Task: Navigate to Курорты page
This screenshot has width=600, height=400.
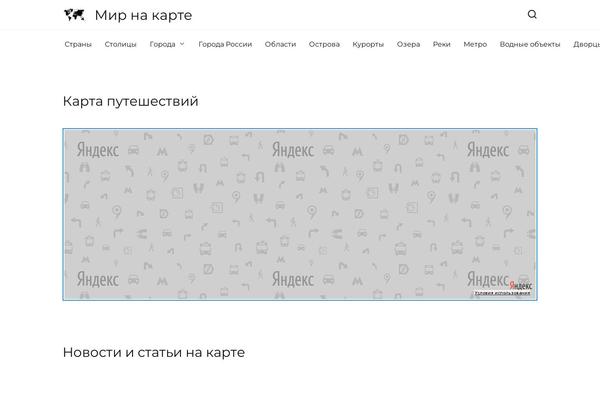Action: [368, 44]
